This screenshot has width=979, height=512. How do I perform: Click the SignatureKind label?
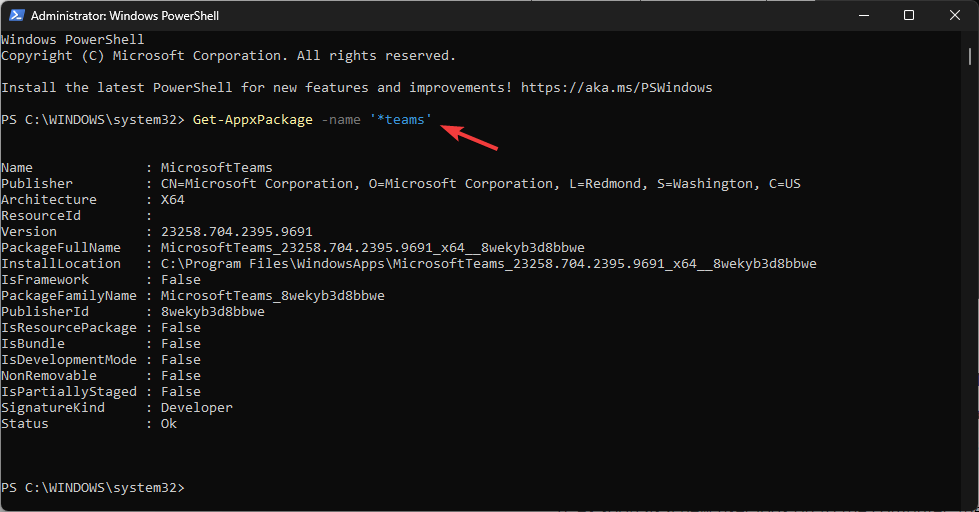[x=52, y=408]
